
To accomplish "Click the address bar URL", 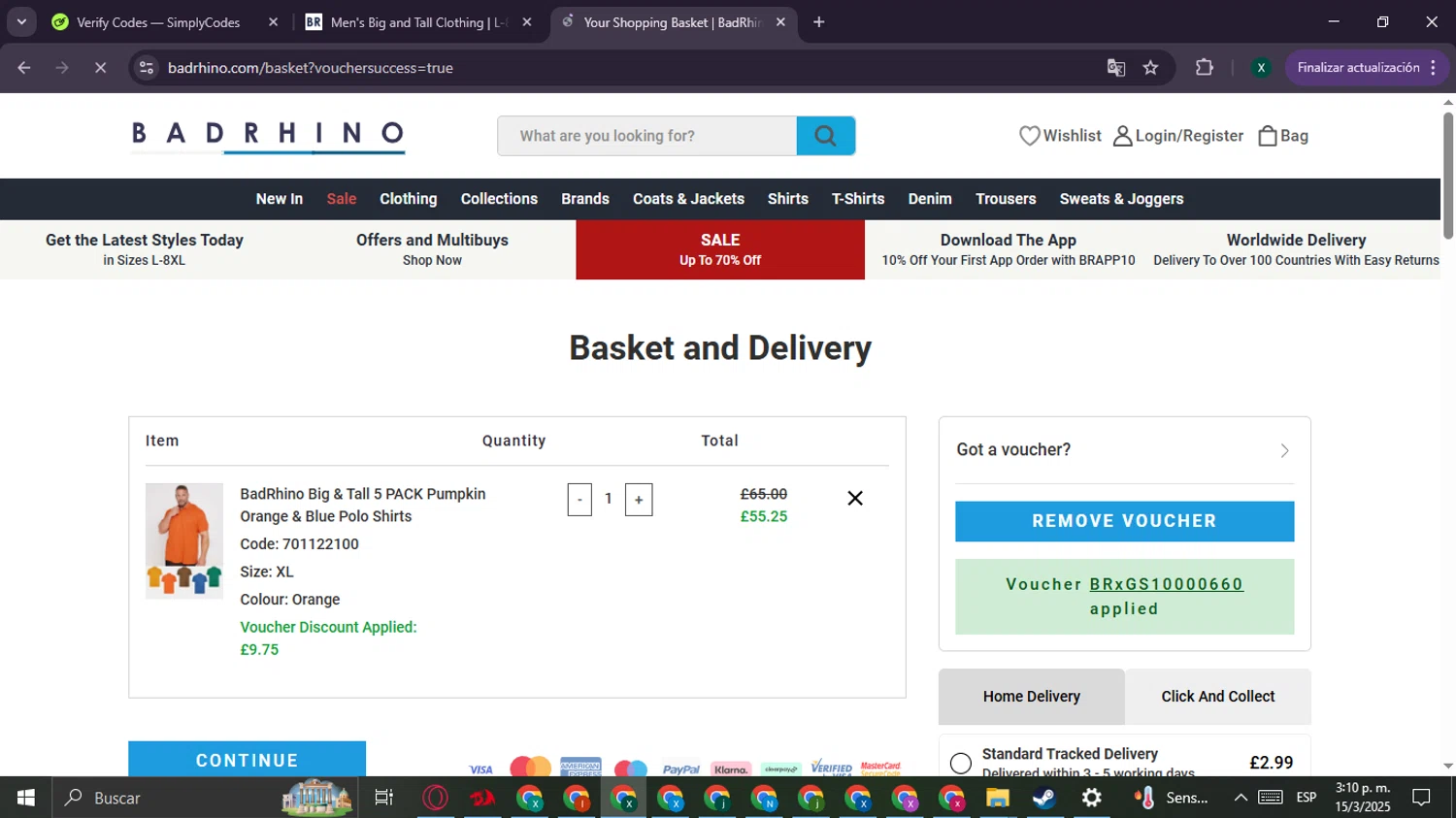I will [x=311, y=68].
